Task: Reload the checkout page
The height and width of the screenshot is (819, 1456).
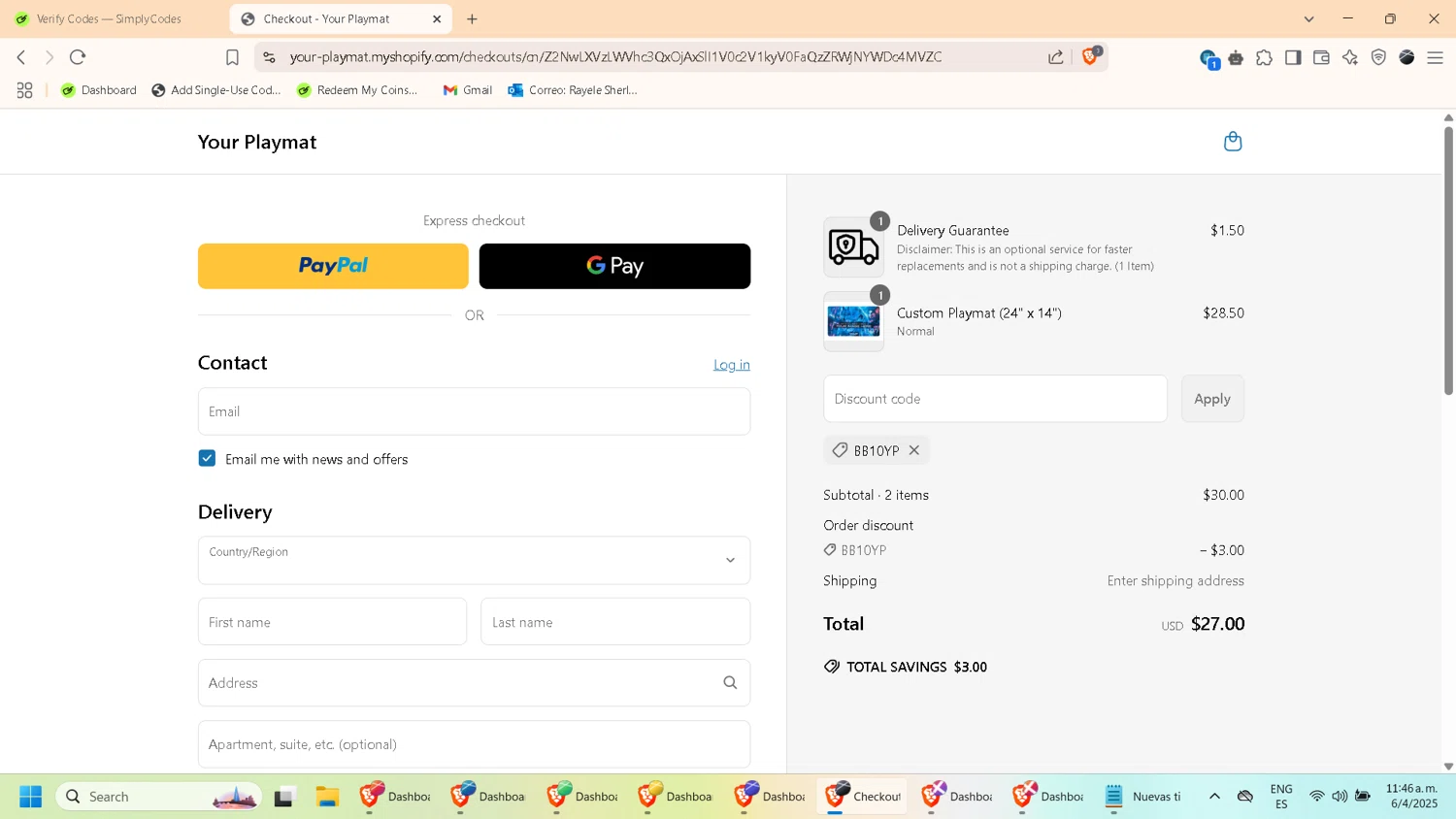Action: (78, 57)
